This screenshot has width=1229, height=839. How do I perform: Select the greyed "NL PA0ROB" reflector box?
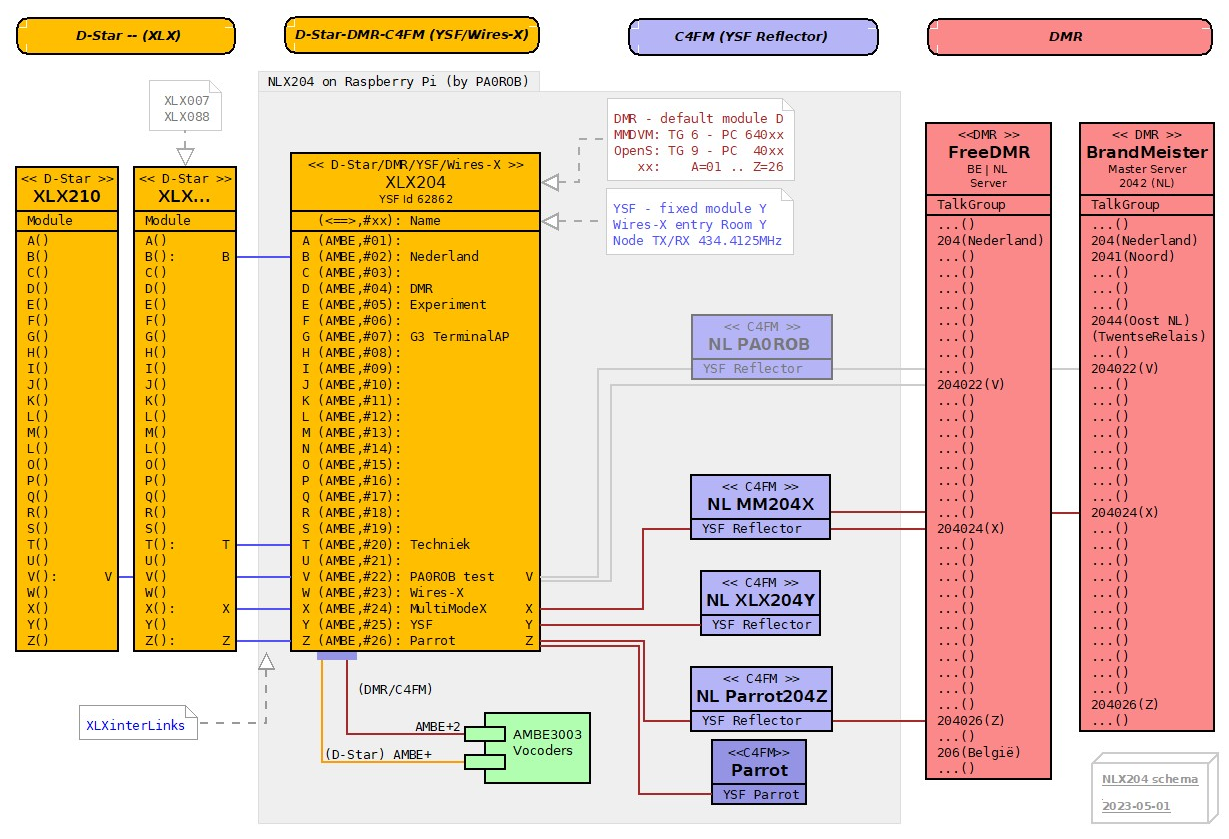(x=762, y=347)
